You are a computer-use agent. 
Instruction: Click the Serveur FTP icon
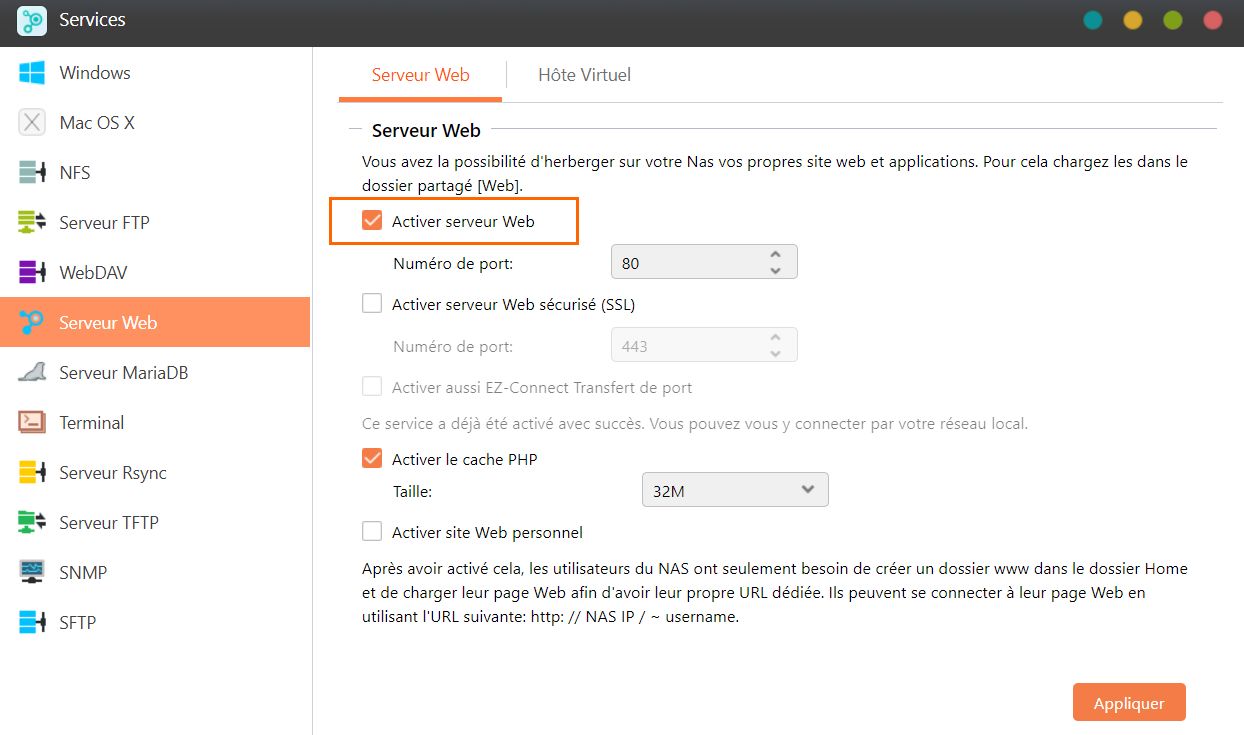(32, 223)
